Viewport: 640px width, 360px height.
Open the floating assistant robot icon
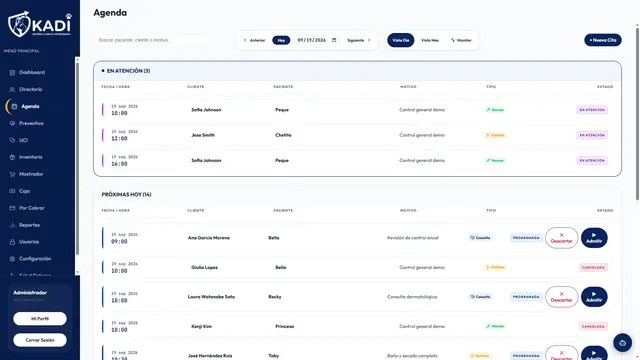(x=622, y=343)
